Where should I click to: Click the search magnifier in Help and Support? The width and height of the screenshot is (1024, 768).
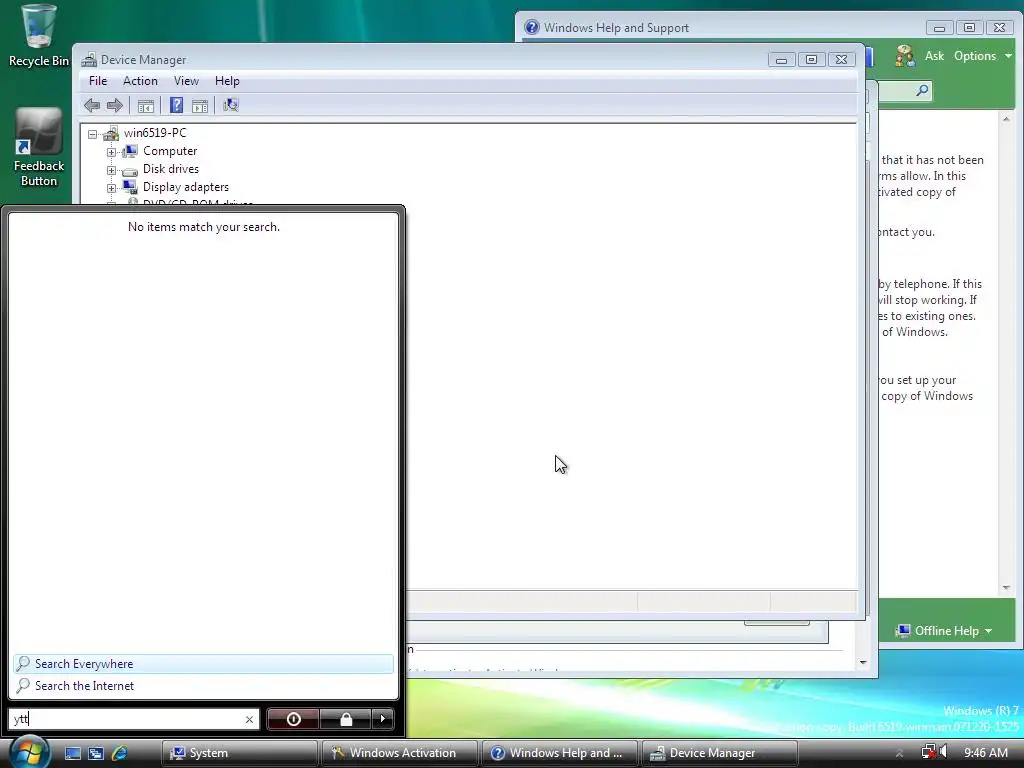coord(922,90)
